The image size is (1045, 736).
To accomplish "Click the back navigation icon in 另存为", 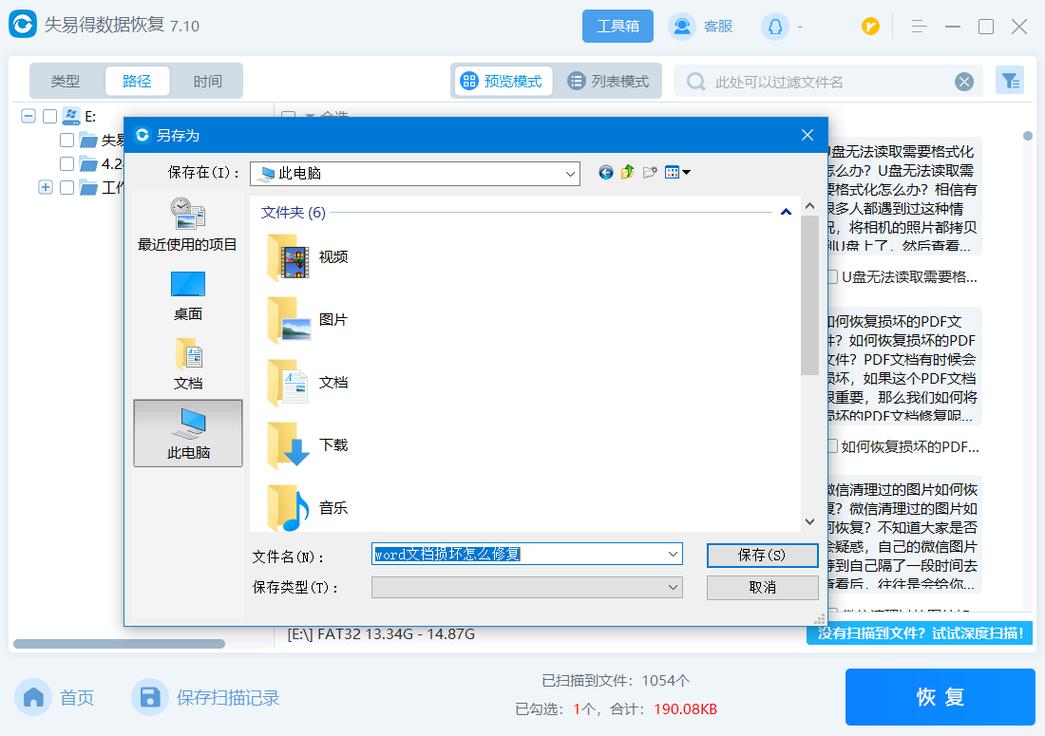I will point(605,173).
